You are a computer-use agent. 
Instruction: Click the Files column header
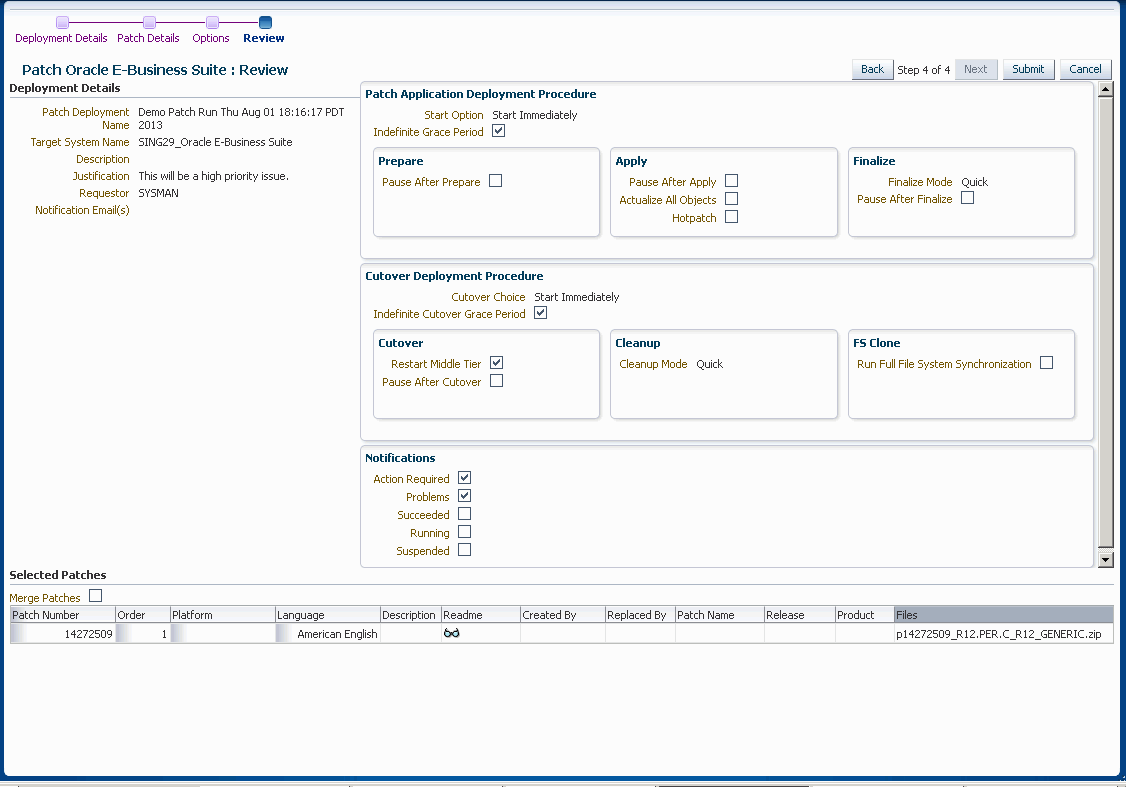[1003, 615]
